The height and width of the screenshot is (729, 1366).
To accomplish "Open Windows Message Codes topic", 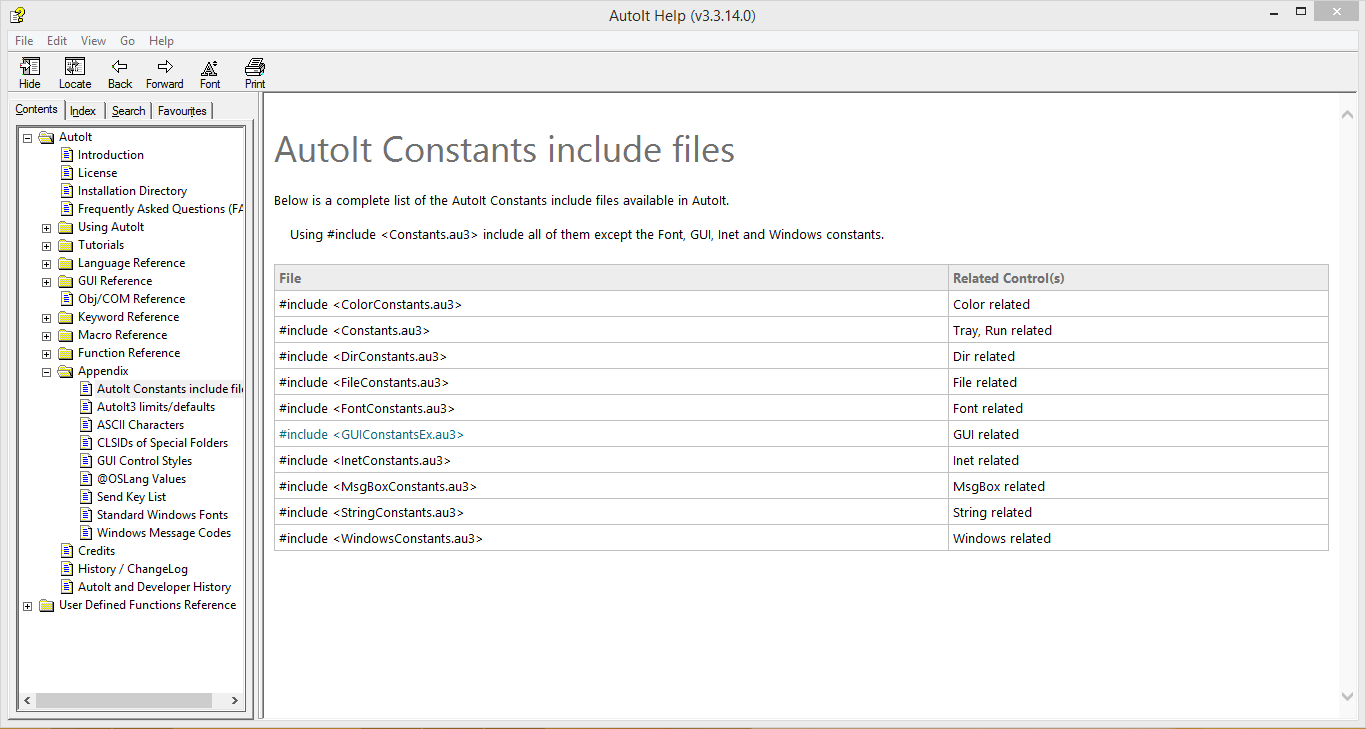I will pyautogui.click(x=164, y=533).
